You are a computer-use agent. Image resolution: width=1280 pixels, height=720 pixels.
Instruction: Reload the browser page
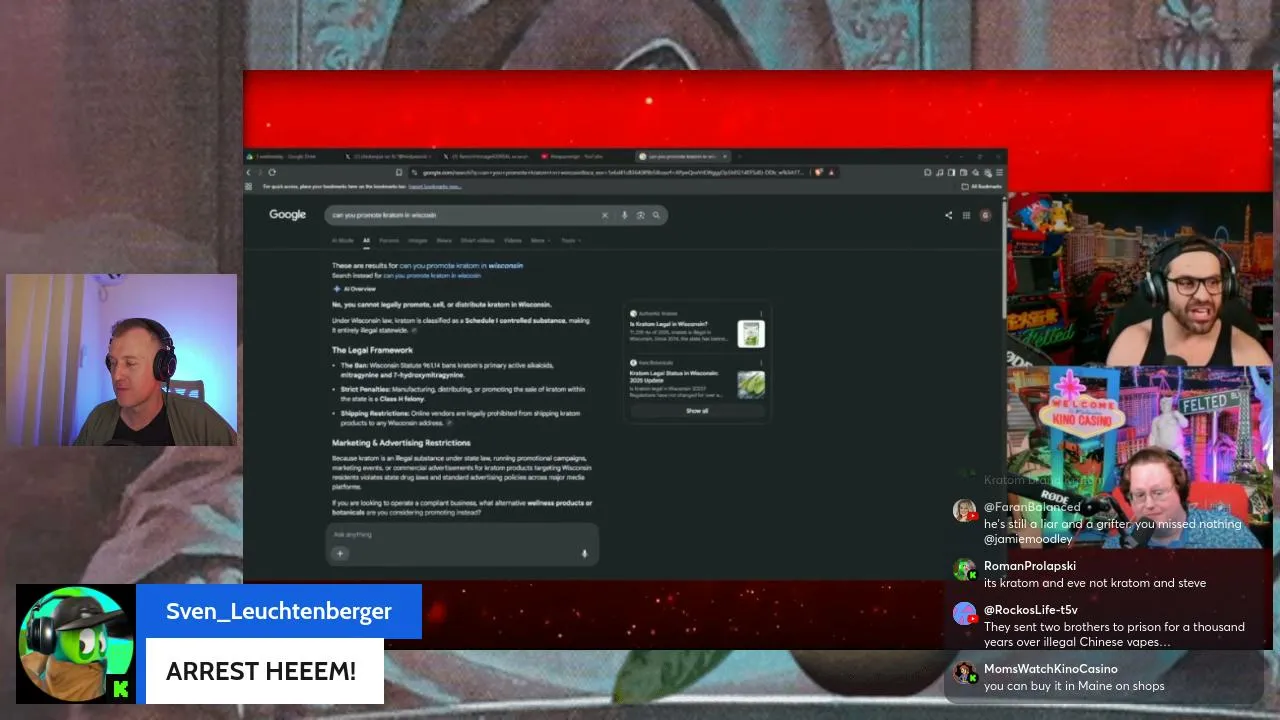[272, 172]
